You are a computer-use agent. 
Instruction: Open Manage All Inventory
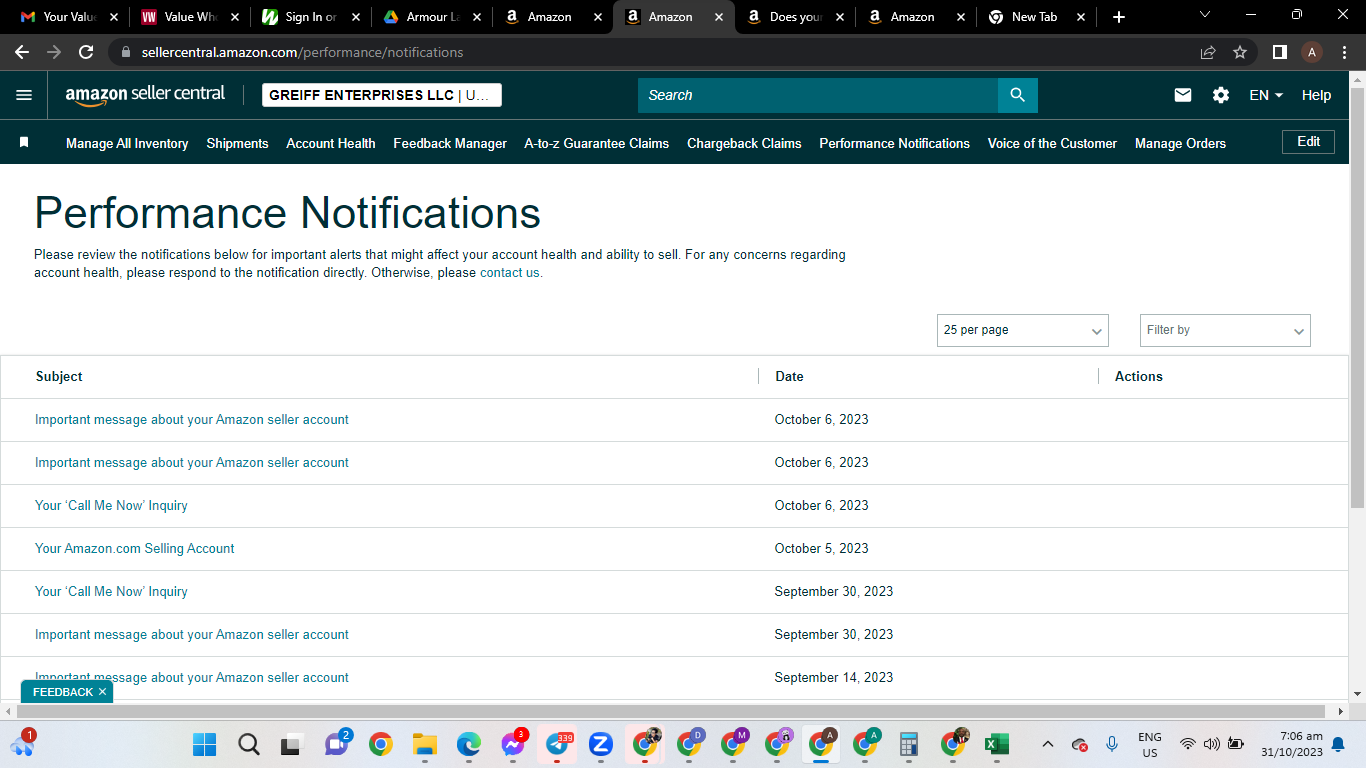click(x=127, y=143)
